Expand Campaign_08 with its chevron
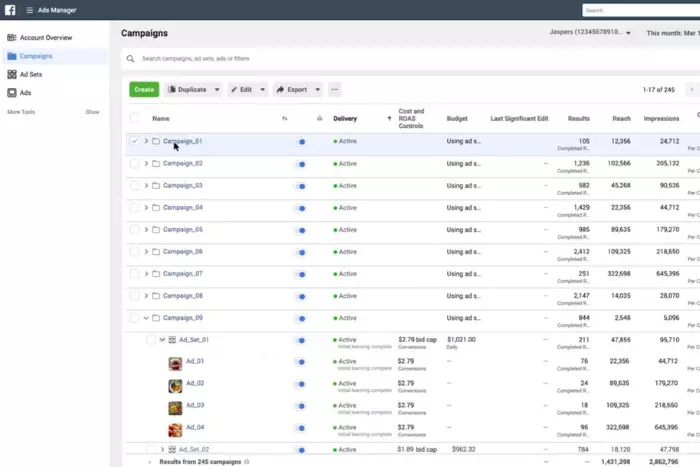The height and width of the screenshot is (467, 700). coord(146,296)
